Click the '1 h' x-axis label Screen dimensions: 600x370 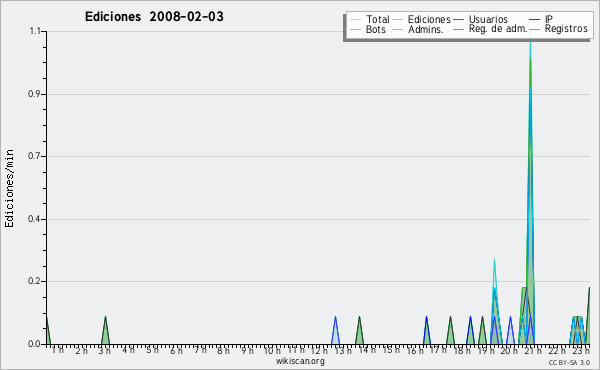pos(57,350)
